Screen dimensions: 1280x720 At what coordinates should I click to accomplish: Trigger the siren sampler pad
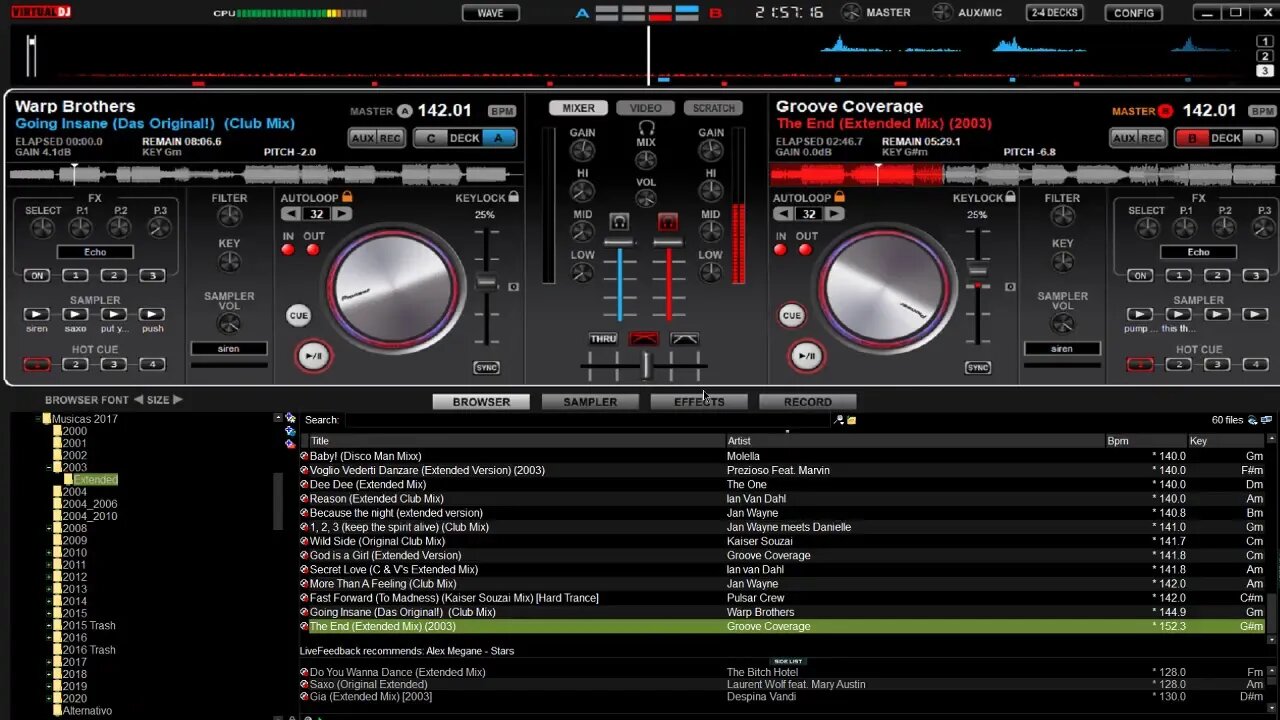pyautogui.click(x=37, y=314)
